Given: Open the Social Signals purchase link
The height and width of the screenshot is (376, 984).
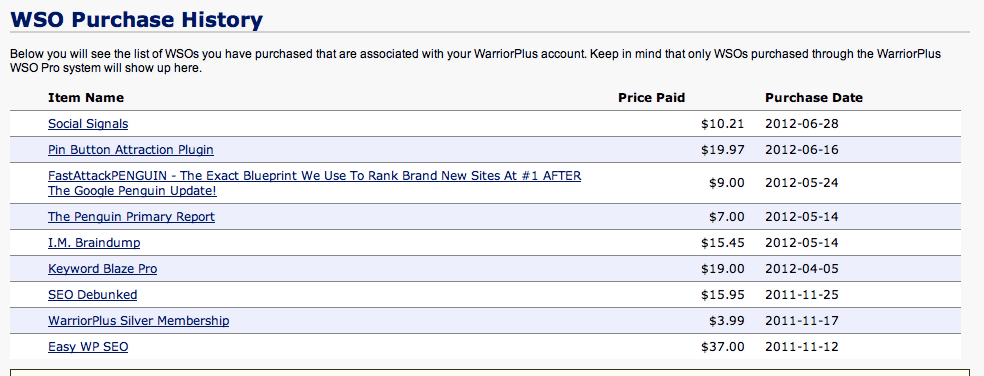Looking at the screenshot, I should (88, 124).
